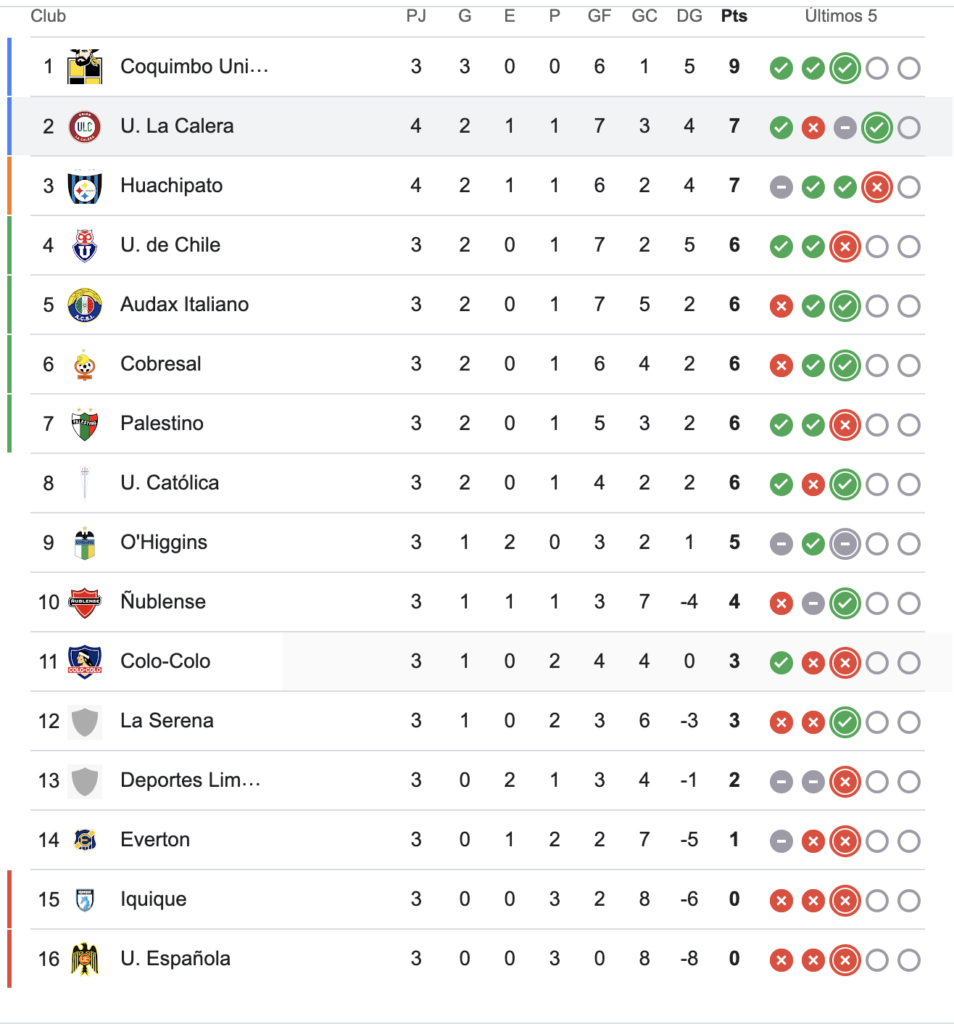
Task: Open the U. de Chile crest icon
Action: click(86, 245)
